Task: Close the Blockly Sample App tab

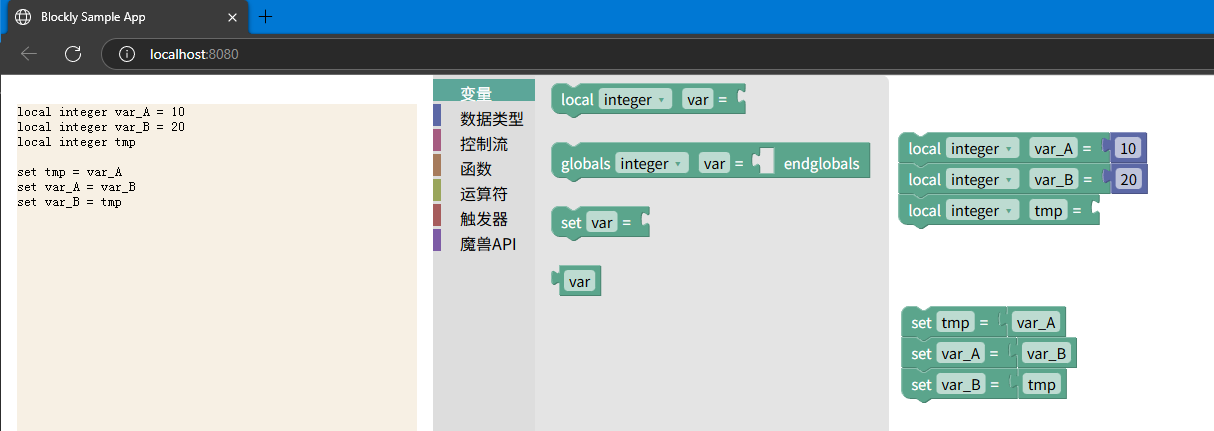Action: click(232, 17)
